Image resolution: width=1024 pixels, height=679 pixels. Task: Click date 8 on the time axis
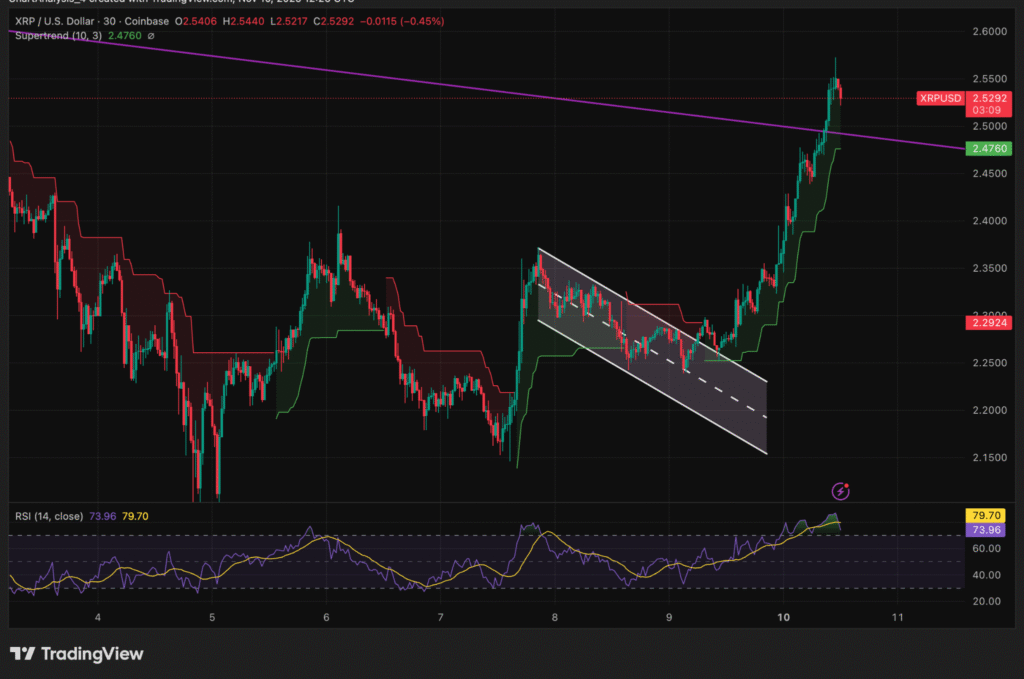555,618
